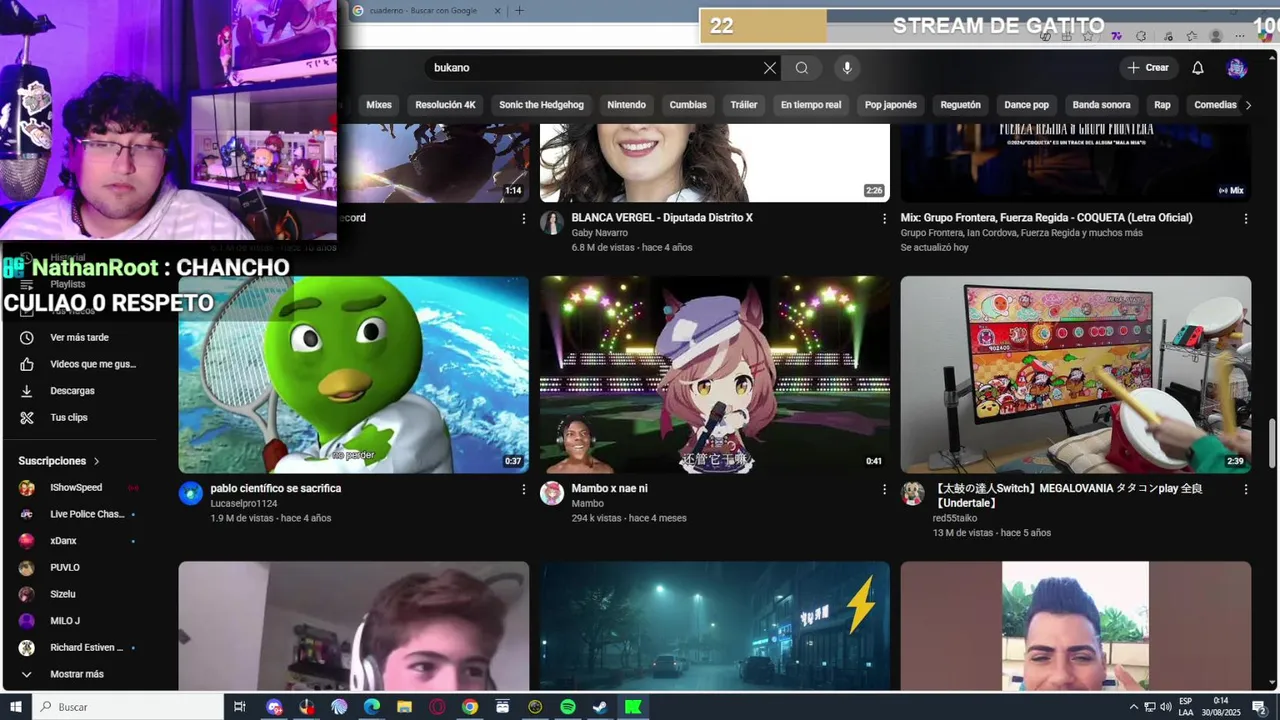Open Spotify from the taskbar

[x=567, y=707]
